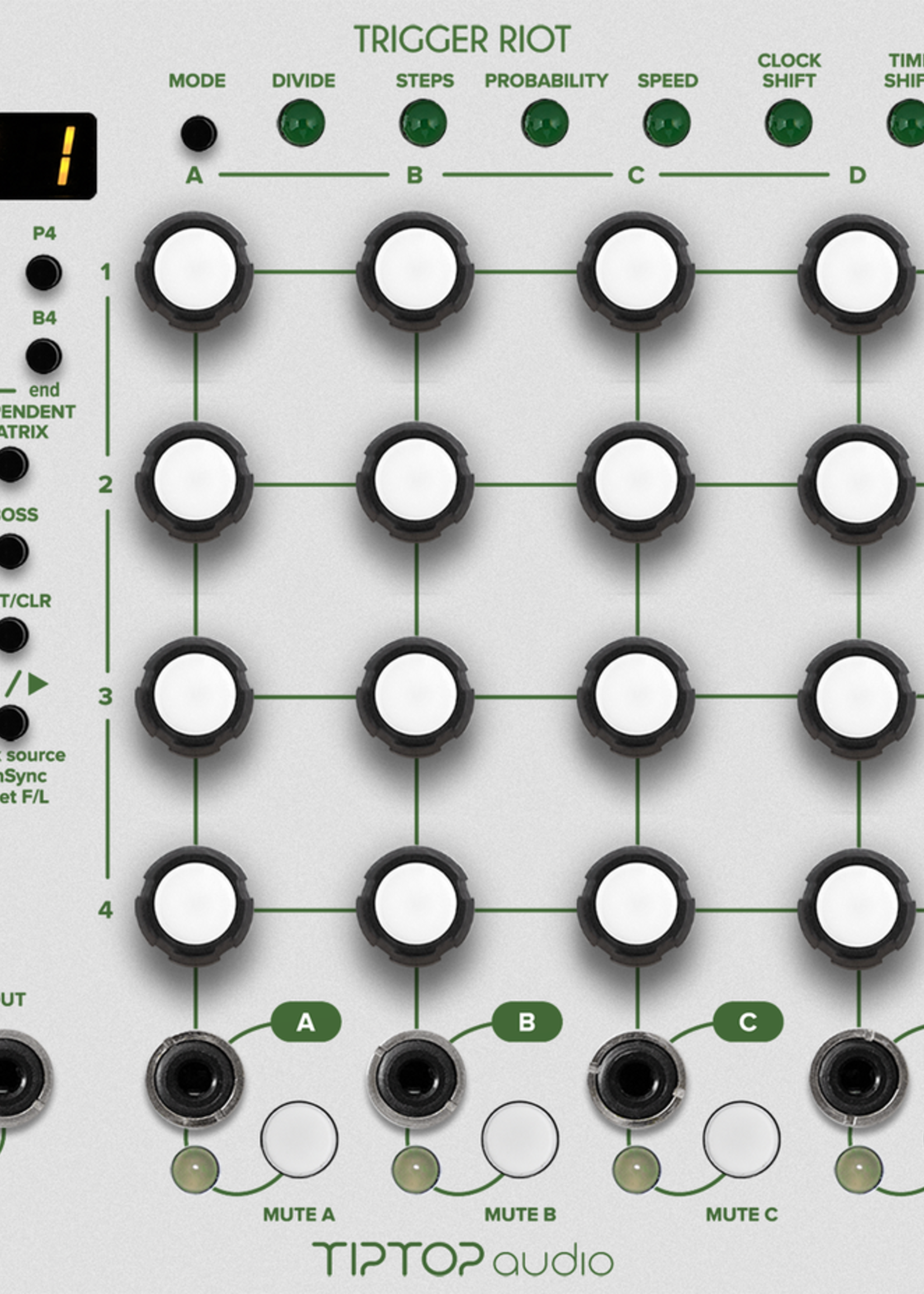
Task: Click the STEPS green LED indicator
Action: [x=423, y=123]
